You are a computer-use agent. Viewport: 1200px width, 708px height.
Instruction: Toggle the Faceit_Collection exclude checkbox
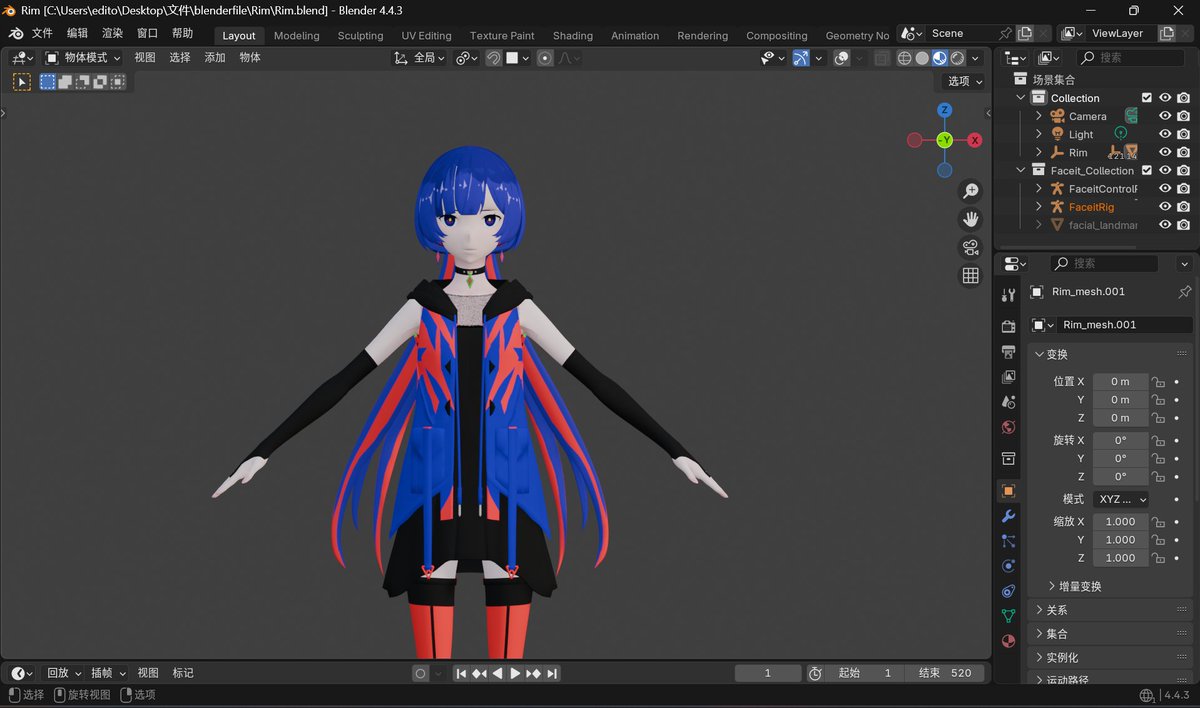coord(1147,170)
